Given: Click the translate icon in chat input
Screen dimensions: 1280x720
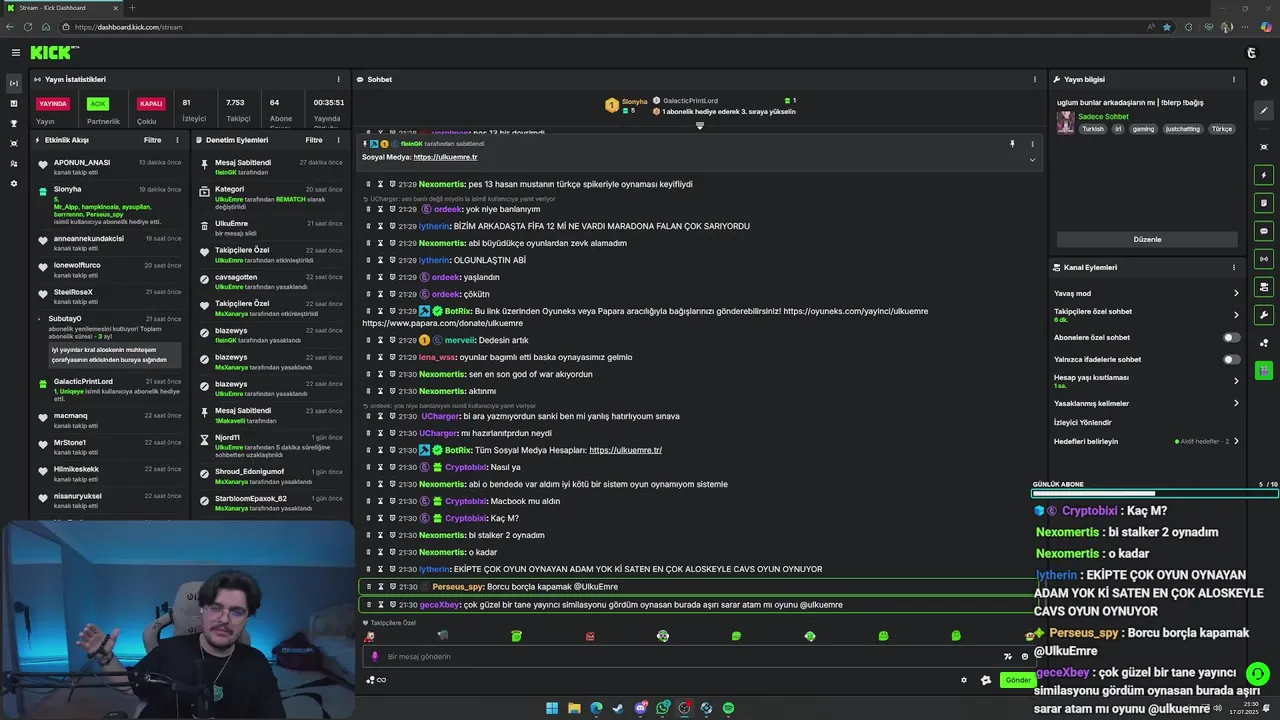Looking at the screenshot, I should click(1007, 657).
